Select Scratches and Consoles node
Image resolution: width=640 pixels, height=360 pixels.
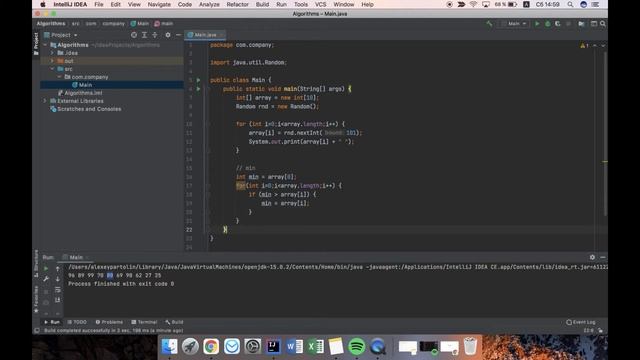89,109
